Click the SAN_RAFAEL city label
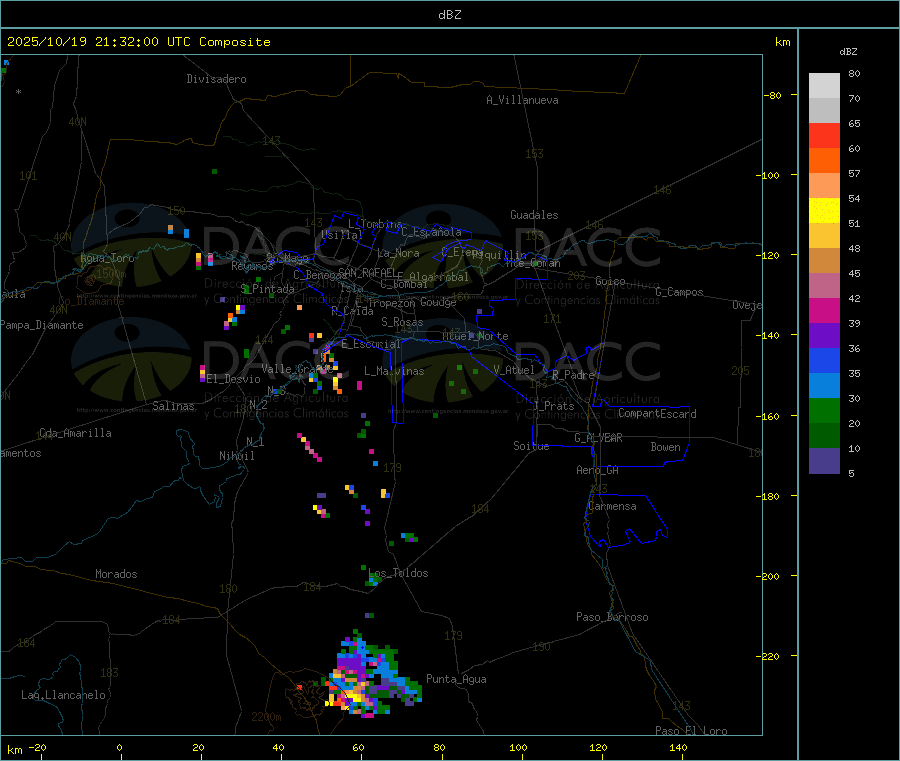 (x=367, y=272)
